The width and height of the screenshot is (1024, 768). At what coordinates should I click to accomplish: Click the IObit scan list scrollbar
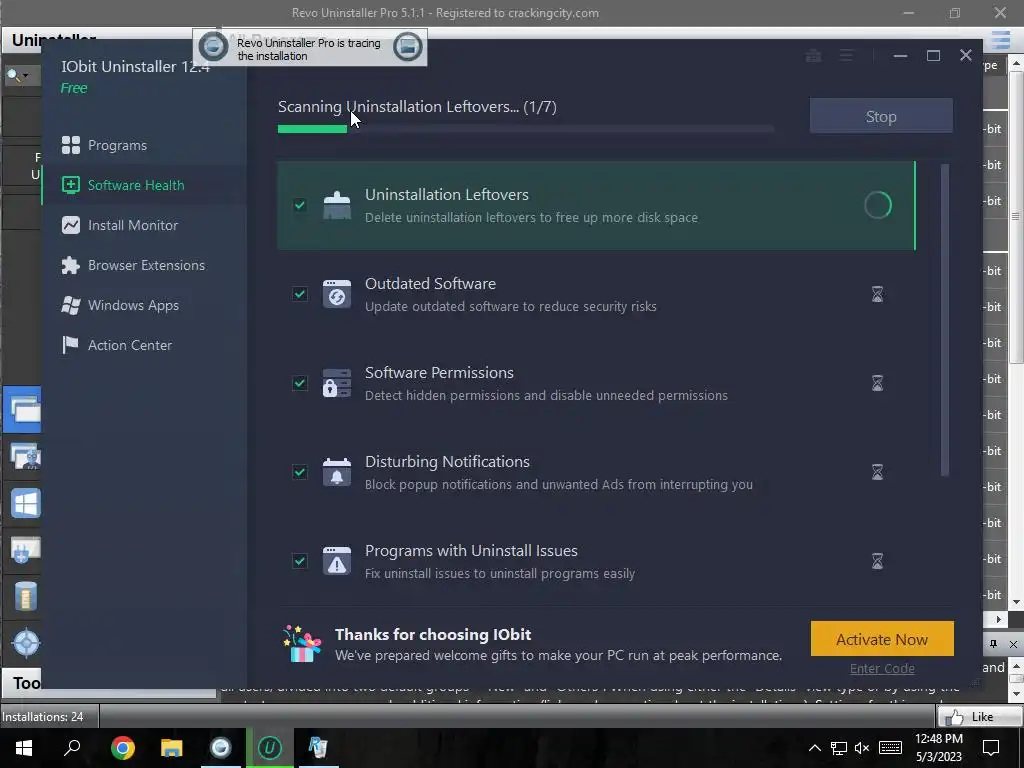(x=944, y=320)
